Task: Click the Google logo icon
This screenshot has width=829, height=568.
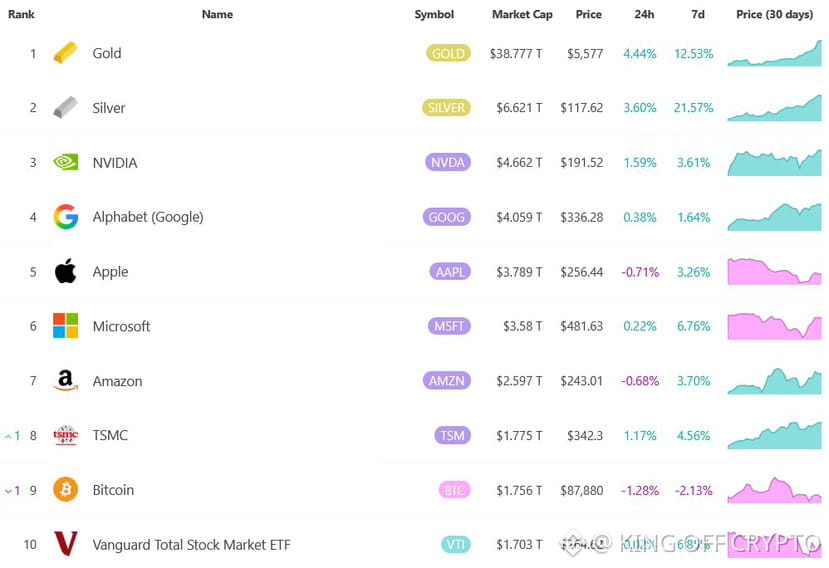Action: pos(65,217)
